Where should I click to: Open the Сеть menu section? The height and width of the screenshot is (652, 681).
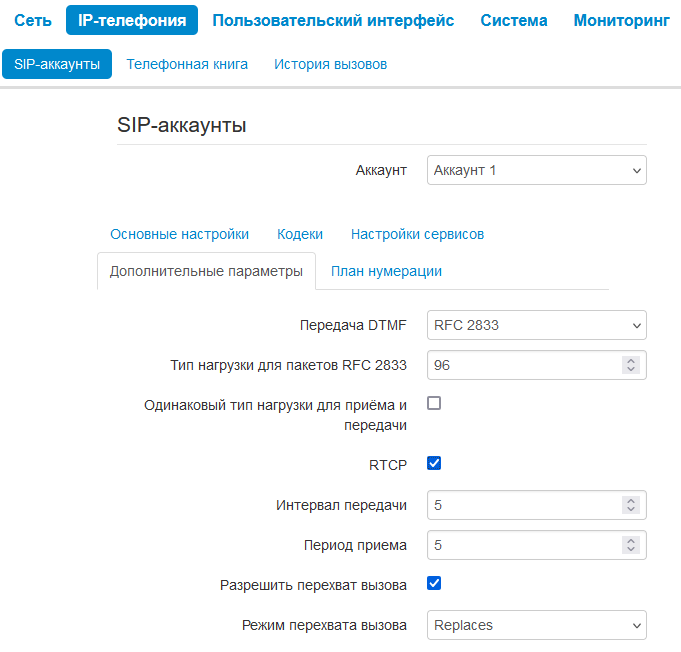pyautogui.click(x=33, y=20)
